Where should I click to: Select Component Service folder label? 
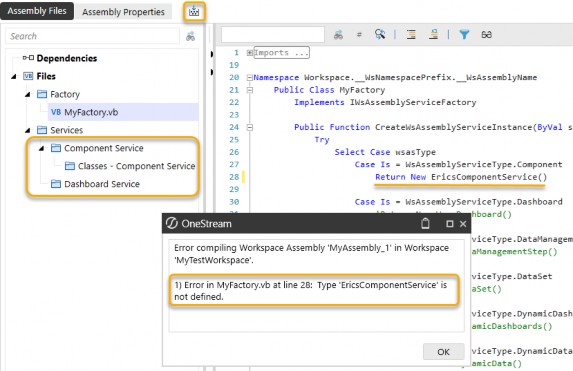pos(104,148)
